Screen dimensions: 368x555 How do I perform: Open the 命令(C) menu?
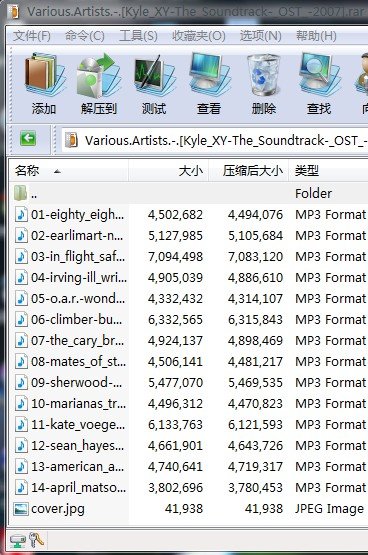[x=85, y=36]
